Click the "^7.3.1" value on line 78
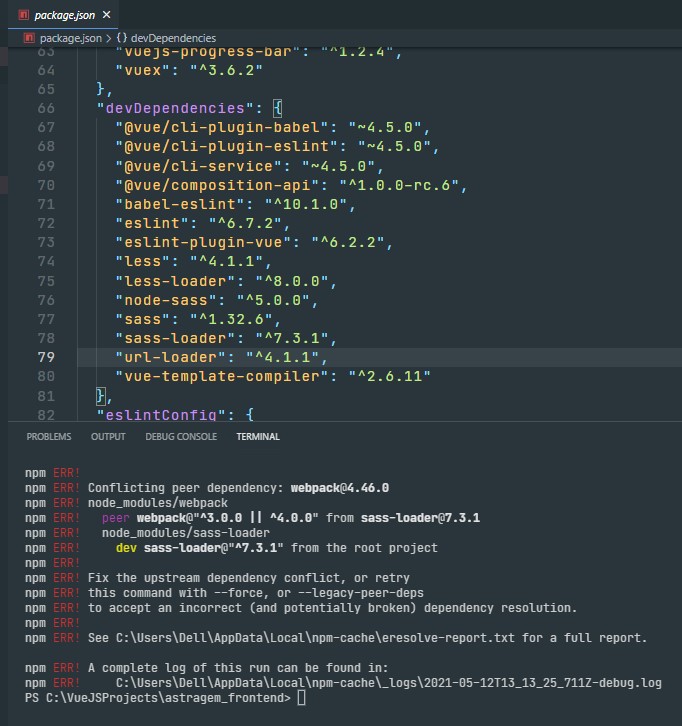 tap(292, 338)
